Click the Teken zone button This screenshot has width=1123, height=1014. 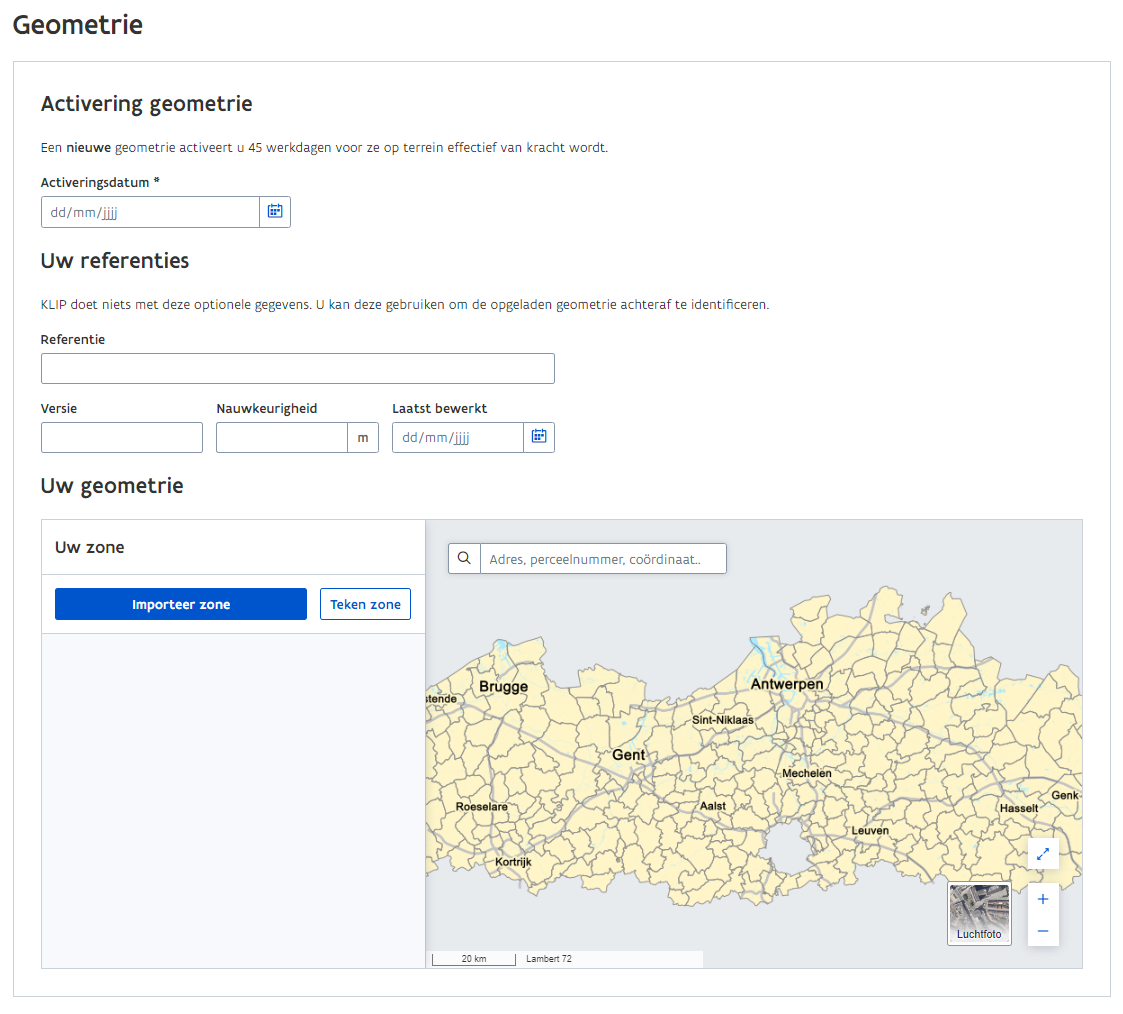click(365, 604)
